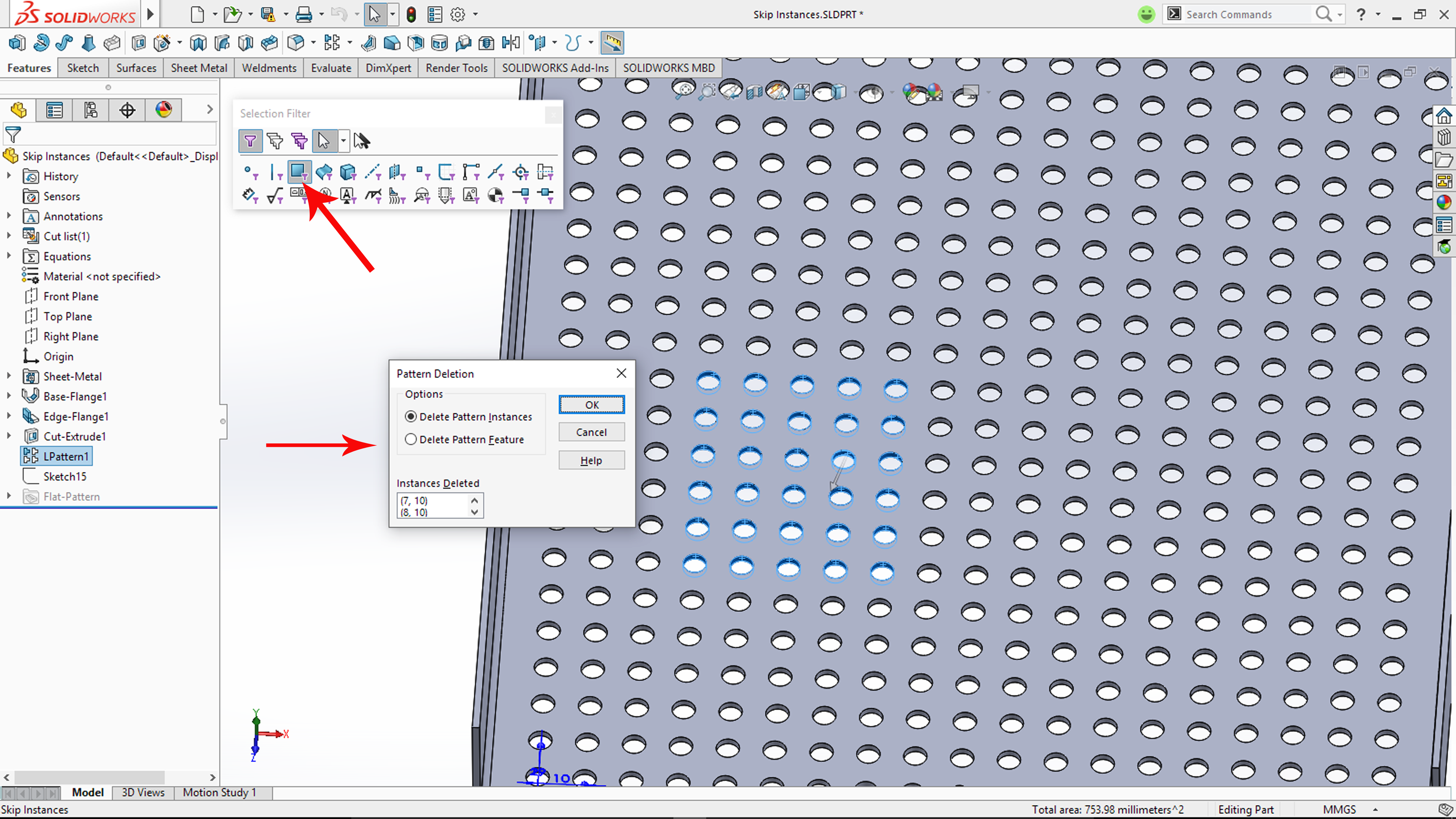Image resolution: width=1456 pixels, height=819 pixels.
Task: Click the Filter Vertices icon
Action: click(x=249, y=171)
